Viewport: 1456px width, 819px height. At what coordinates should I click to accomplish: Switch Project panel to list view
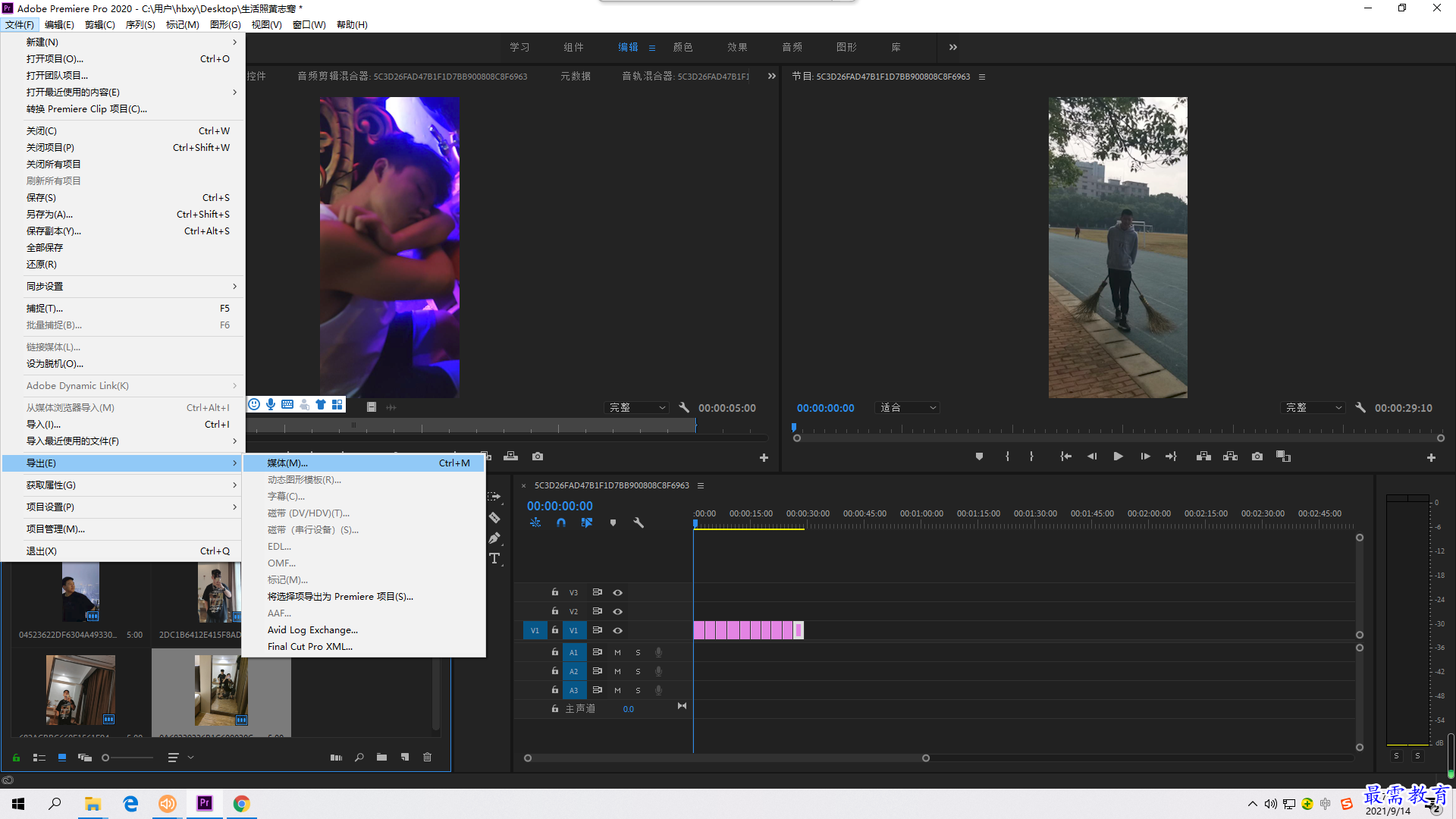tap(39, 758)
